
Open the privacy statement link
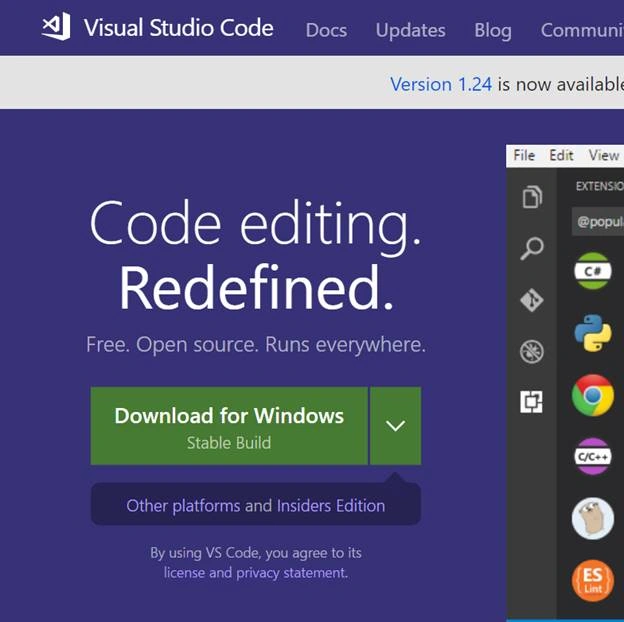coord(292,573)
